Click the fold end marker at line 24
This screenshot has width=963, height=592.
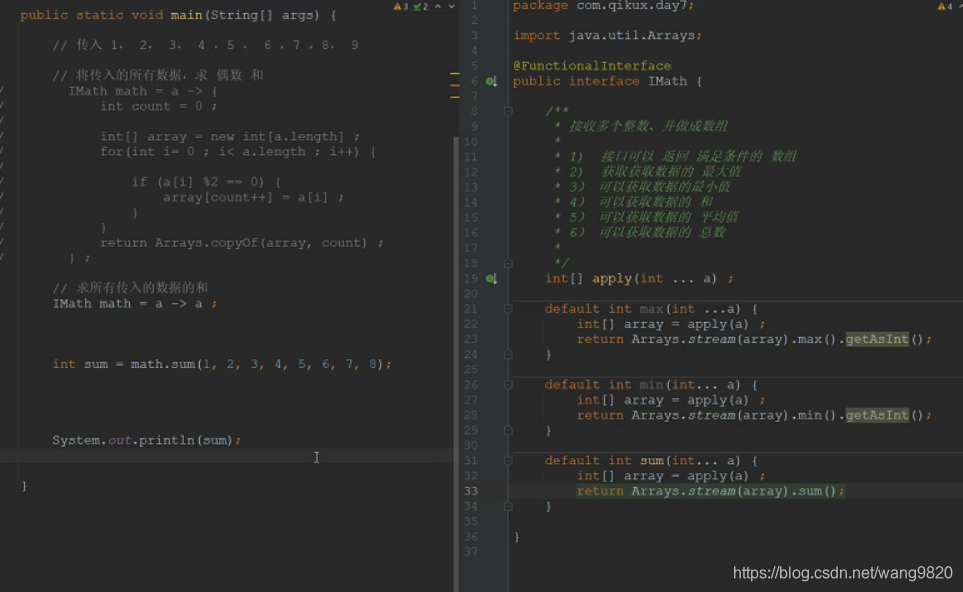[508, 354]
